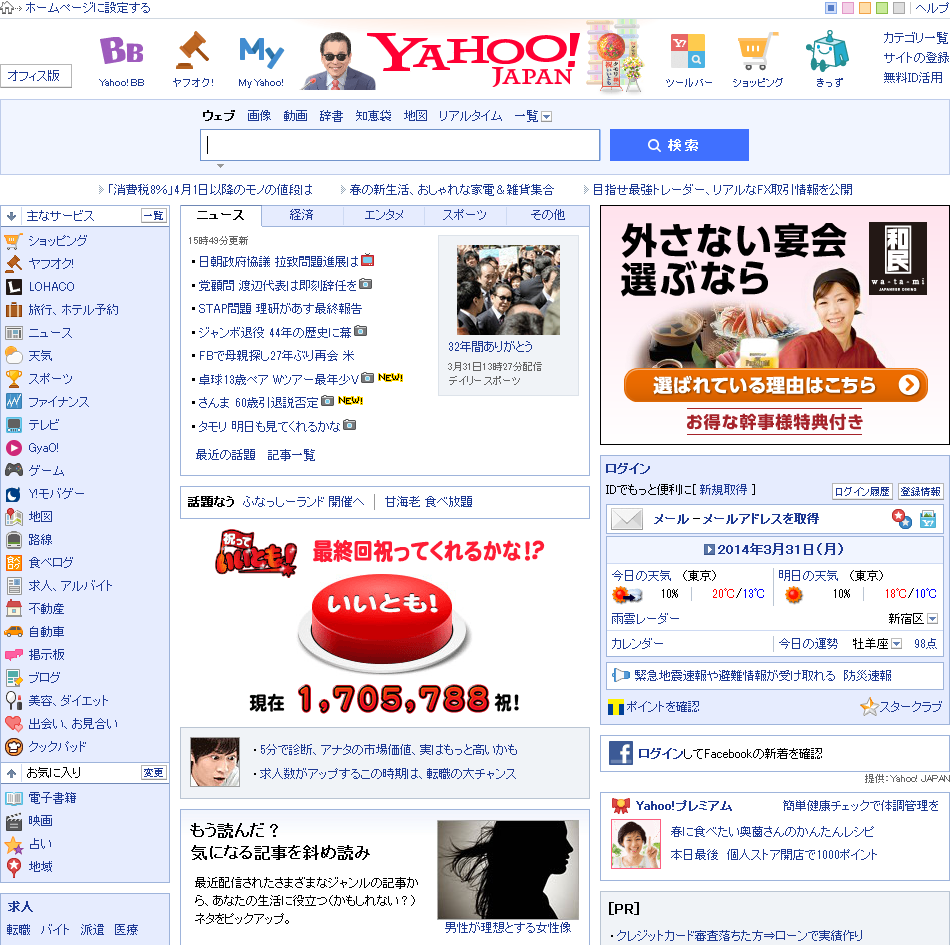
Task: Open the sidebar blog (ブログ) icon
Action: (13, 678)
